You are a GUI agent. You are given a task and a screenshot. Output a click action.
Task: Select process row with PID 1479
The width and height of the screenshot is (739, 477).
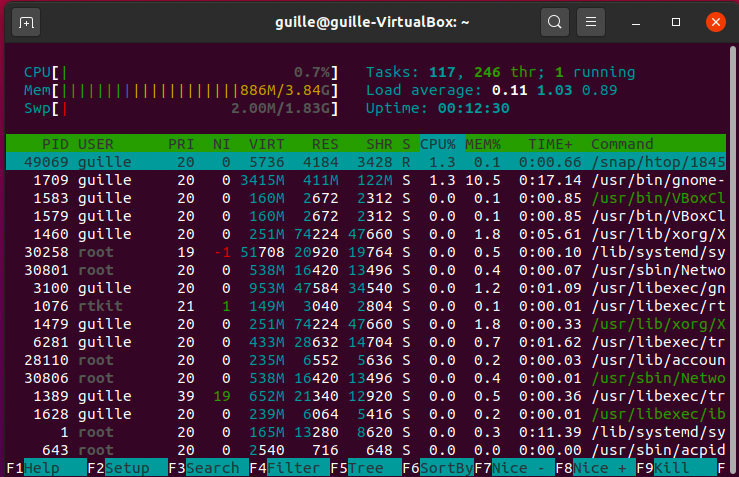(x=366, y=324)
